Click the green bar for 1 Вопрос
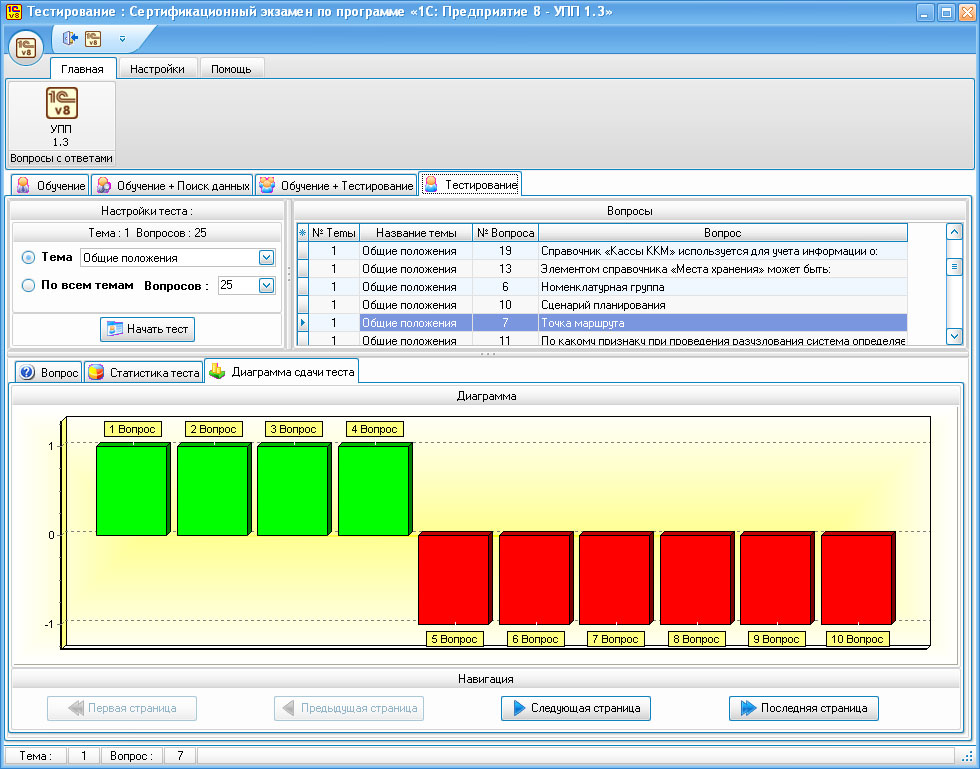 tap(130, 490)
